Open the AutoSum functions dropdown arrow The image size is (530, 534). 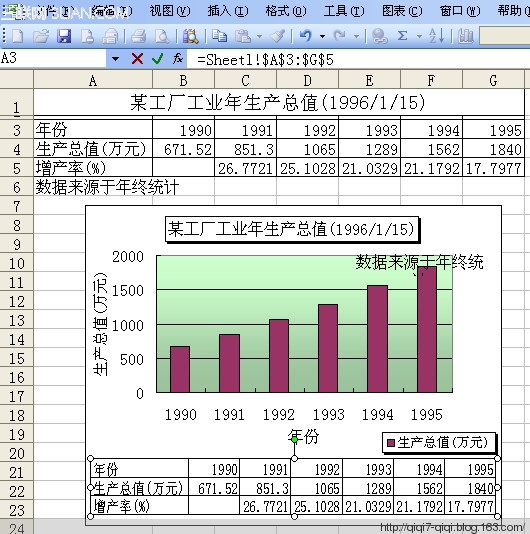pos(419,36)
